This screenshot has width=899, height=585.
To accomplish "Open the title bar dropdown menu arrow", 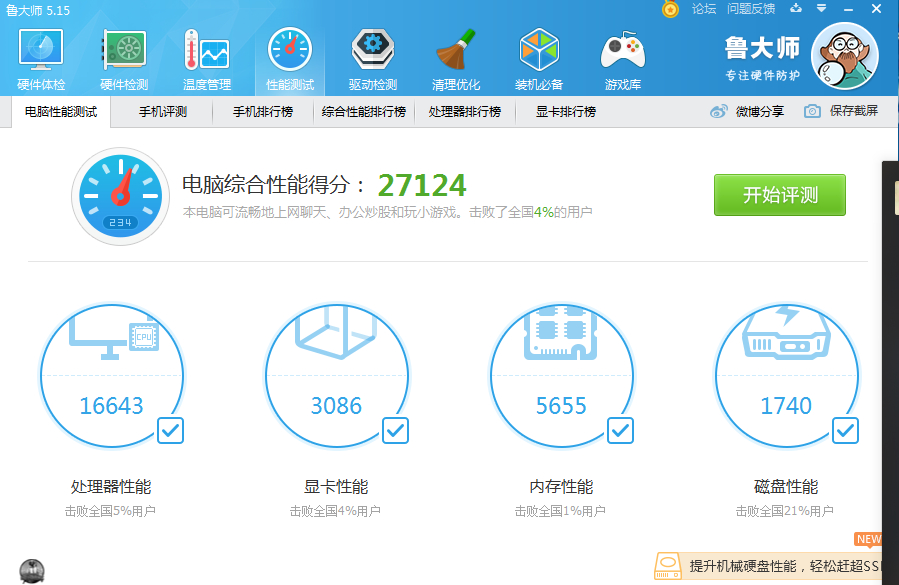I will pyautogui.click(x=822, y=8).
